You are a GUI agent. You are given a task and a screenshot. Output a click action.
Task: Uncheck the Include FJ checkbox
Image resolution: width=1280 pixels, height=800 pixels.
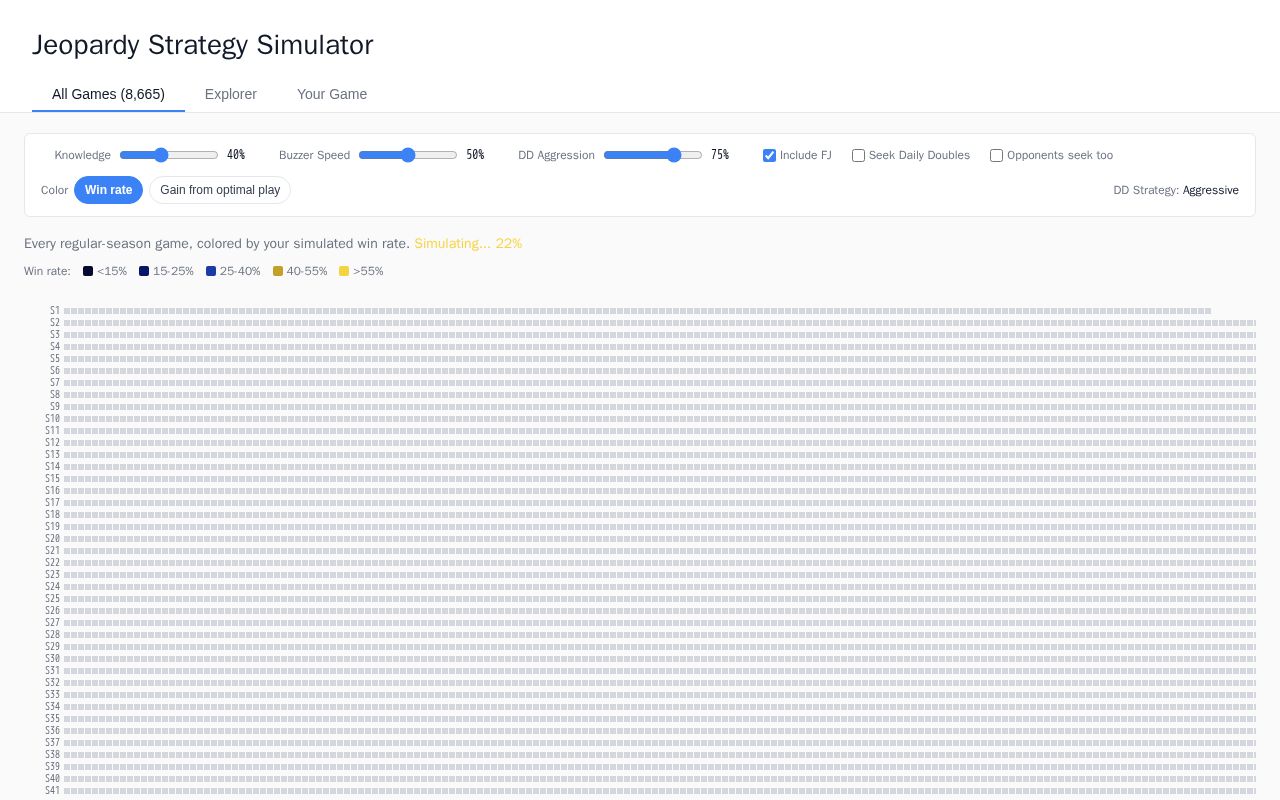pos(769,155)
